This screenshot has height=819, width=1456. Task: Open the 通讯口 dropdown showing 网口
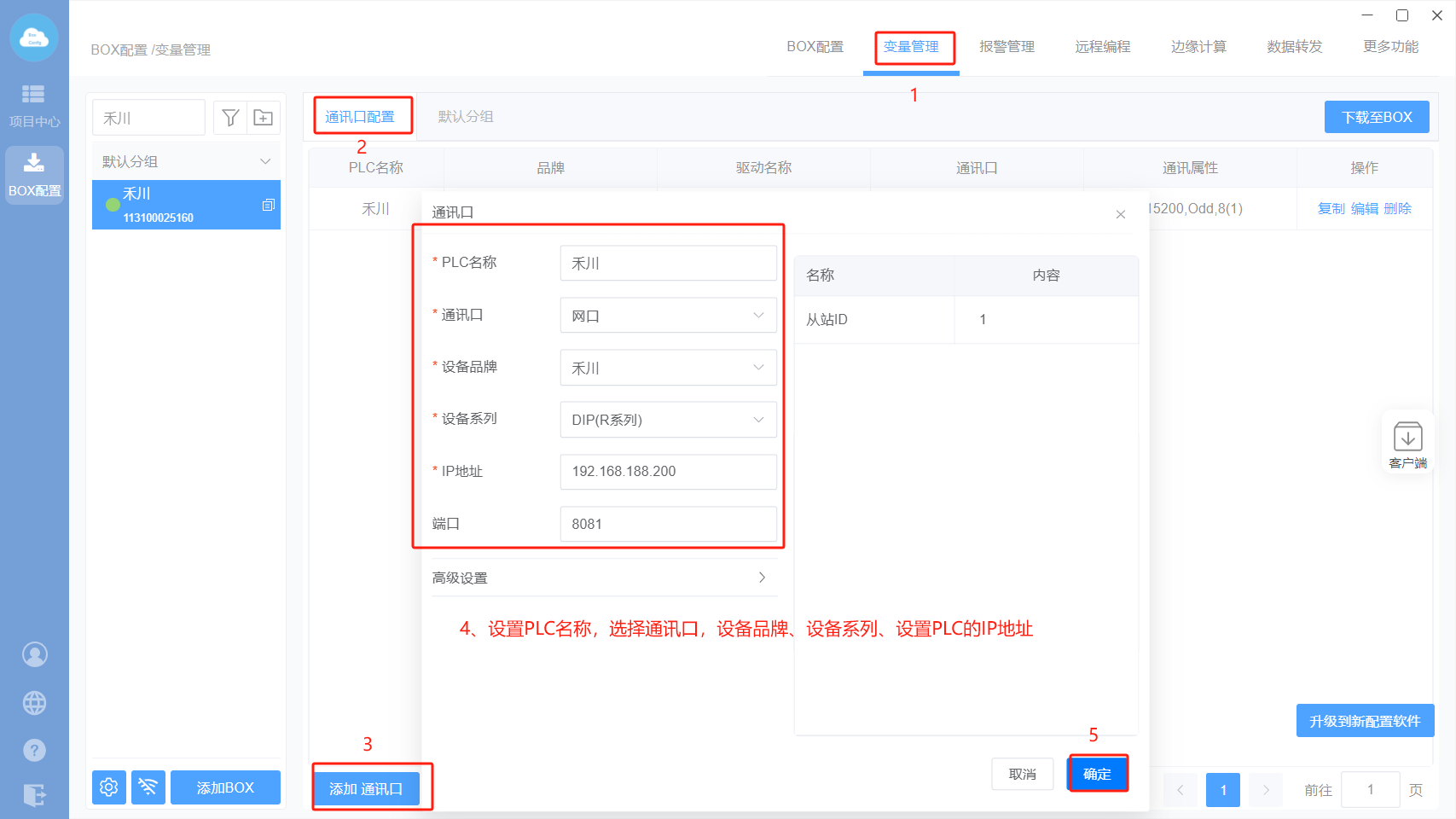pyautogui.click(x=668, y=316)
